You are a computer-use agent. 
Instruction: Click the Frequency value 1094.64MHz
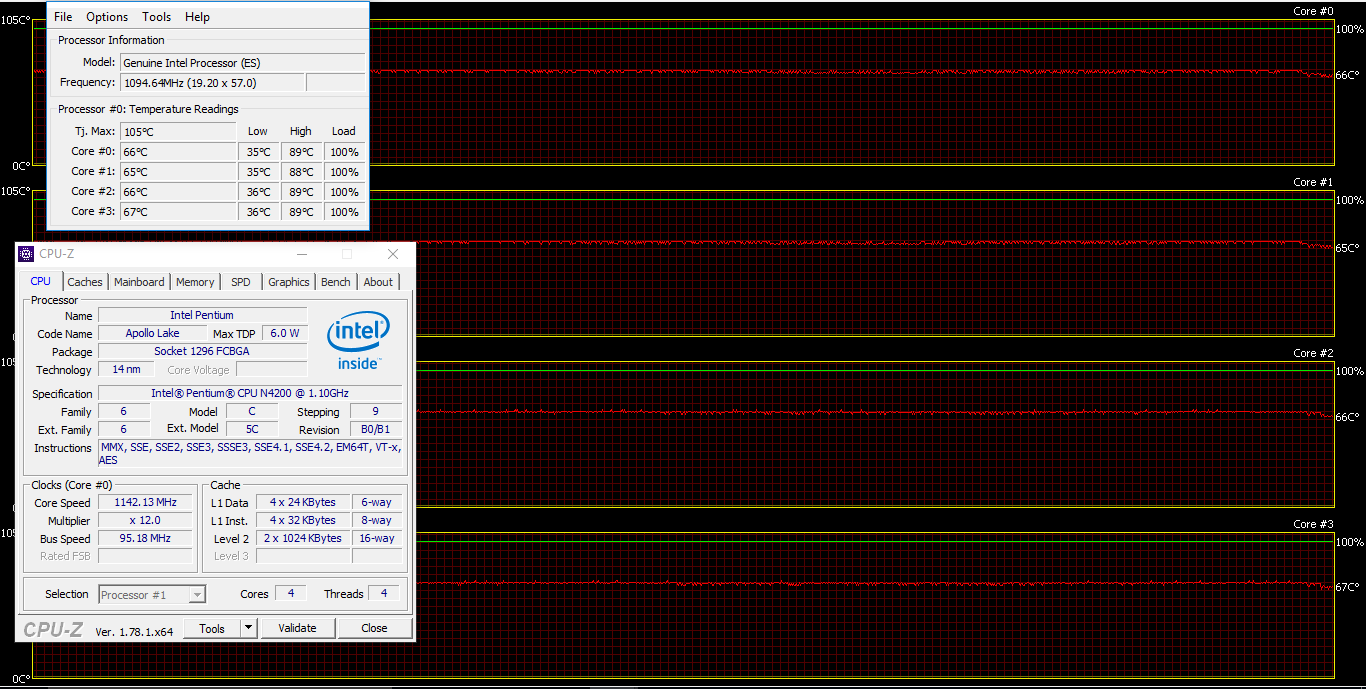point(212,83)
